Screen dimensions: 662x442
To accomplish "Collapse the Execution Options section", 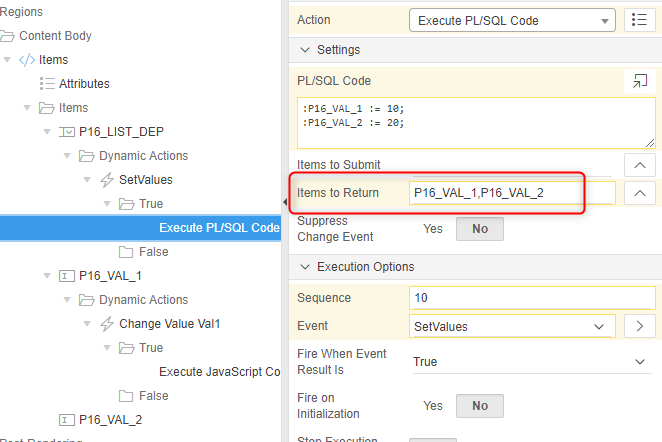I will click(x=305, y=267).
